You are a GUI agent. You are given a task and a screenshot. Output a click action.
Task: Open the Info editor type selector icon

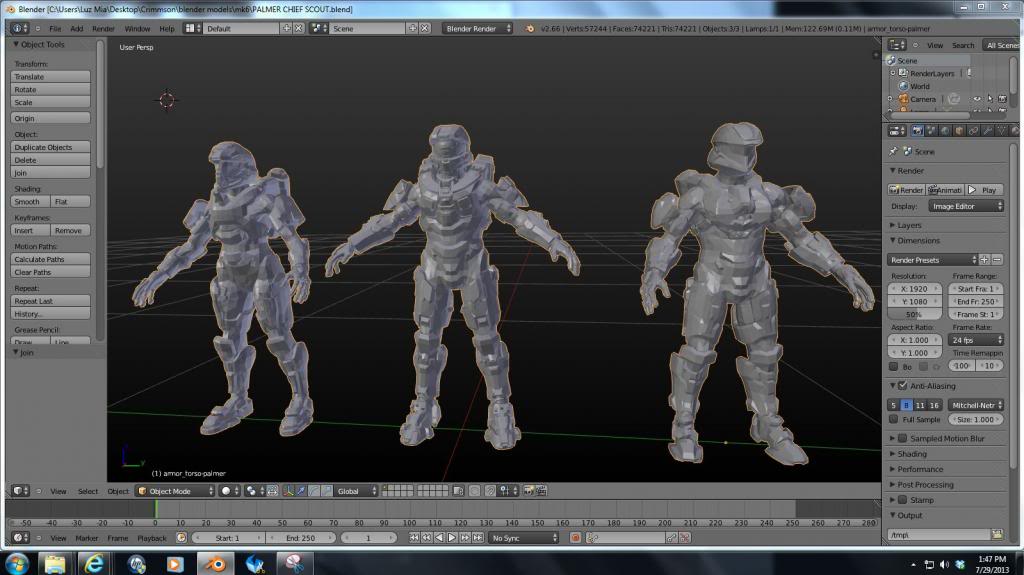[x=19, y=28]
